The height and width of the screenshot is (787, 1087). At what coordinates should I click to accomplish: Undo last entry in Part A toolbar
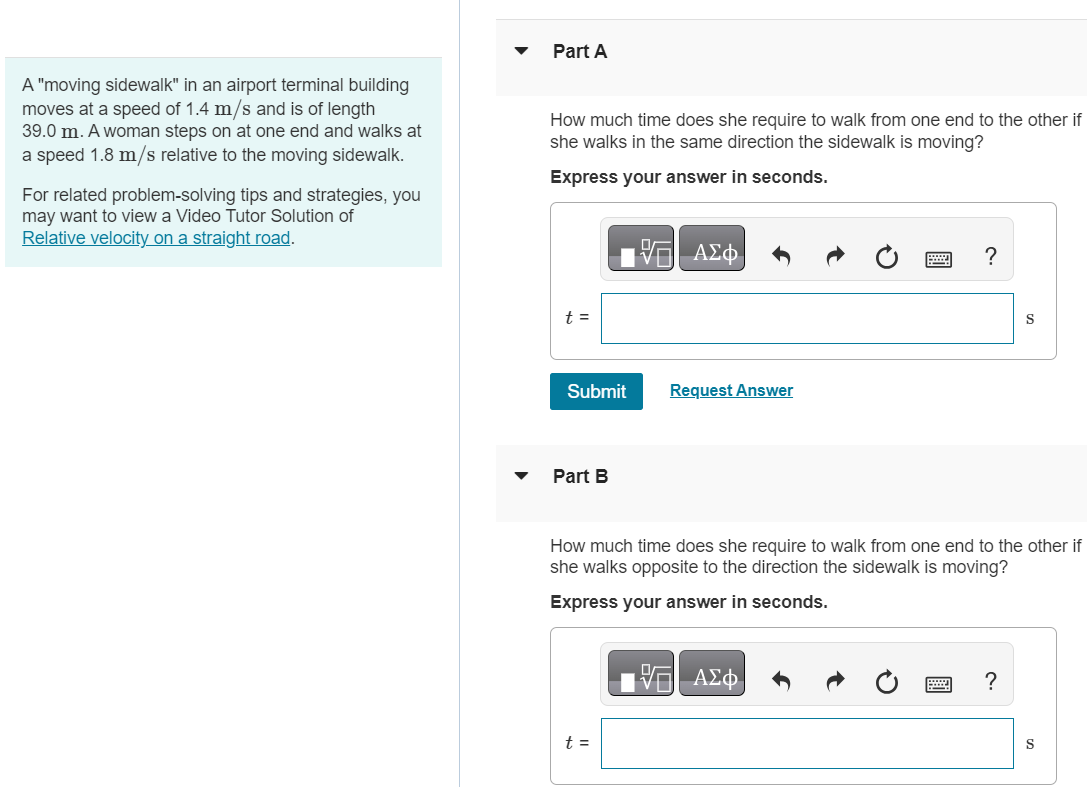(x=781, y=257)
